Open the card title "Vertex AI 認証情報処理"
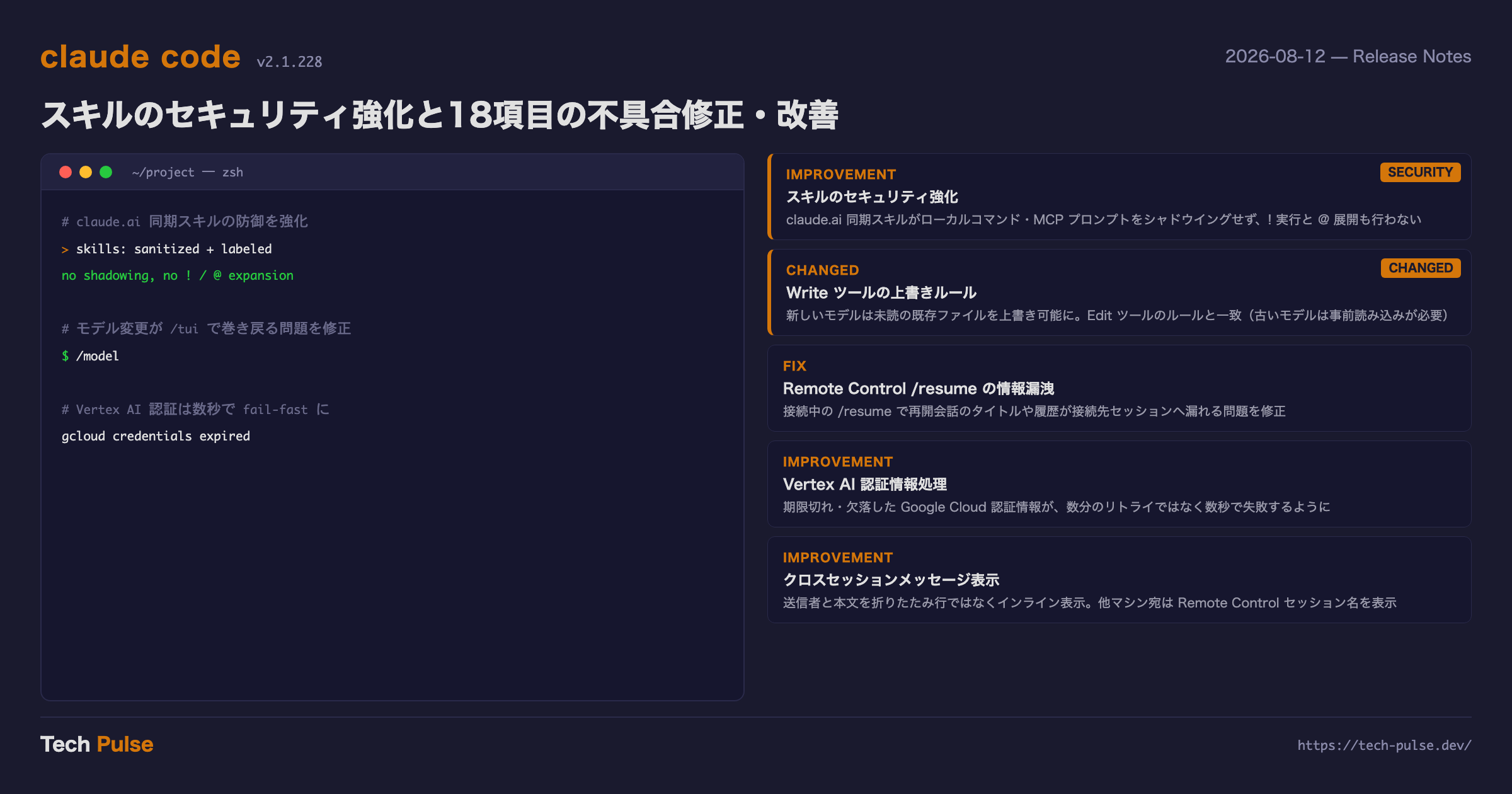The height and width of the screenshot is (794, 1512). coord(865,485)
